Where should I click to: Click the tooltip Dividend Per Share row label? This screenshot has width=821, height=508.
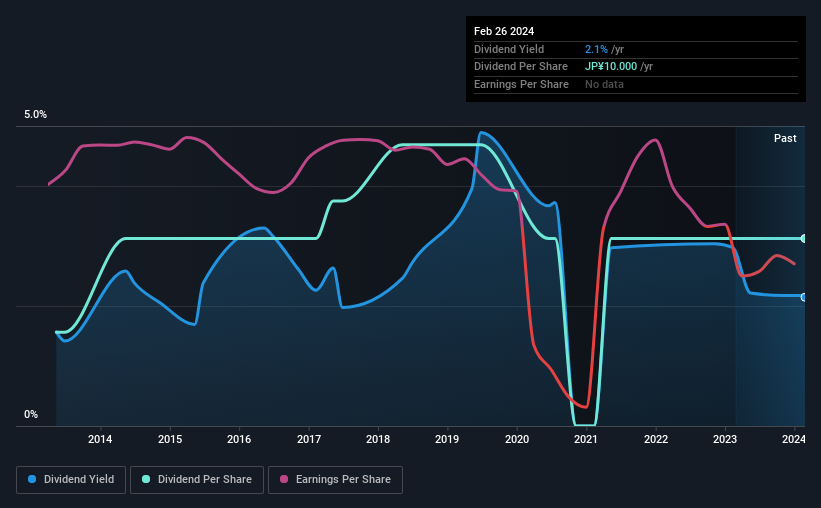(521, 67)
